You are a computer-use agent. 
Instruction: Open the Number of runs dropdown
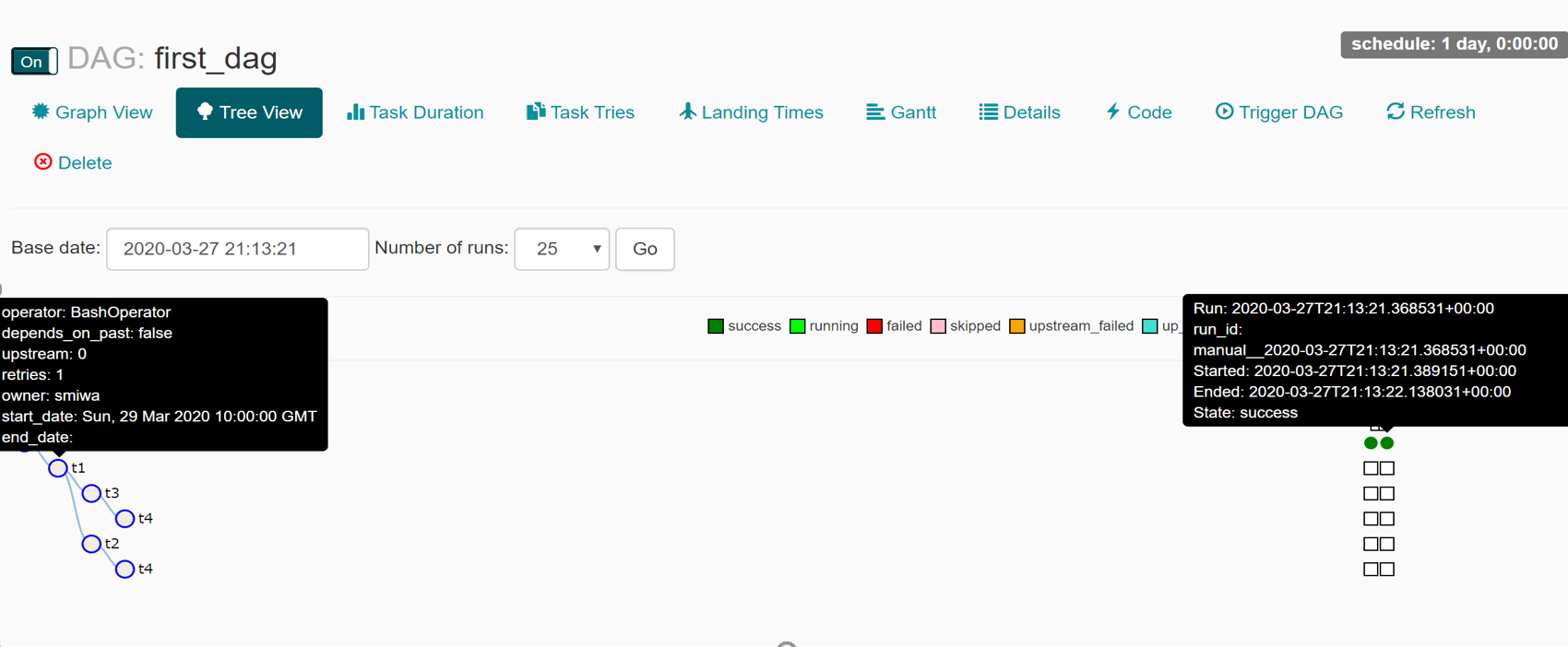coord(562,249)
